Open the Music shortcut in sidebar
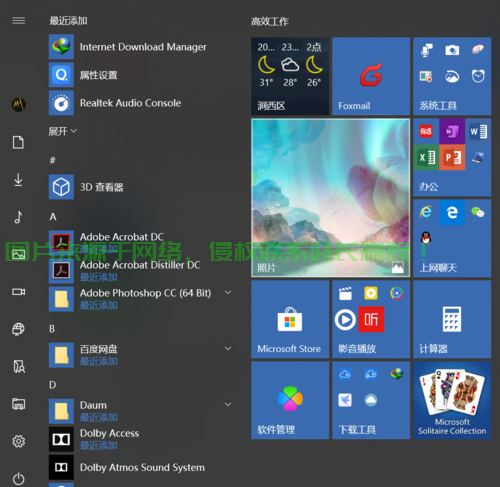Viewport: 500px width, 487px height. (x=18, y=217)
